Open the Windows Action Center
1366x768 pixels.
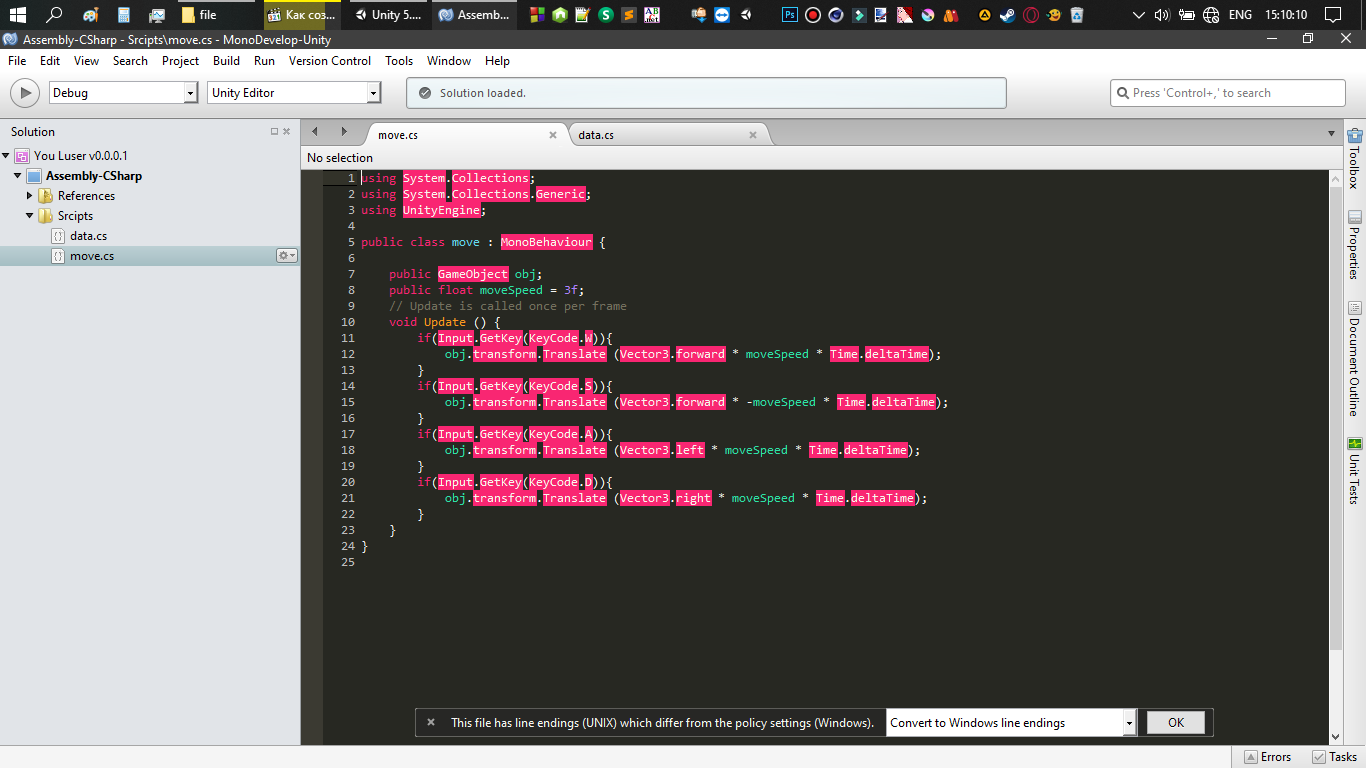coord(1332,15)
